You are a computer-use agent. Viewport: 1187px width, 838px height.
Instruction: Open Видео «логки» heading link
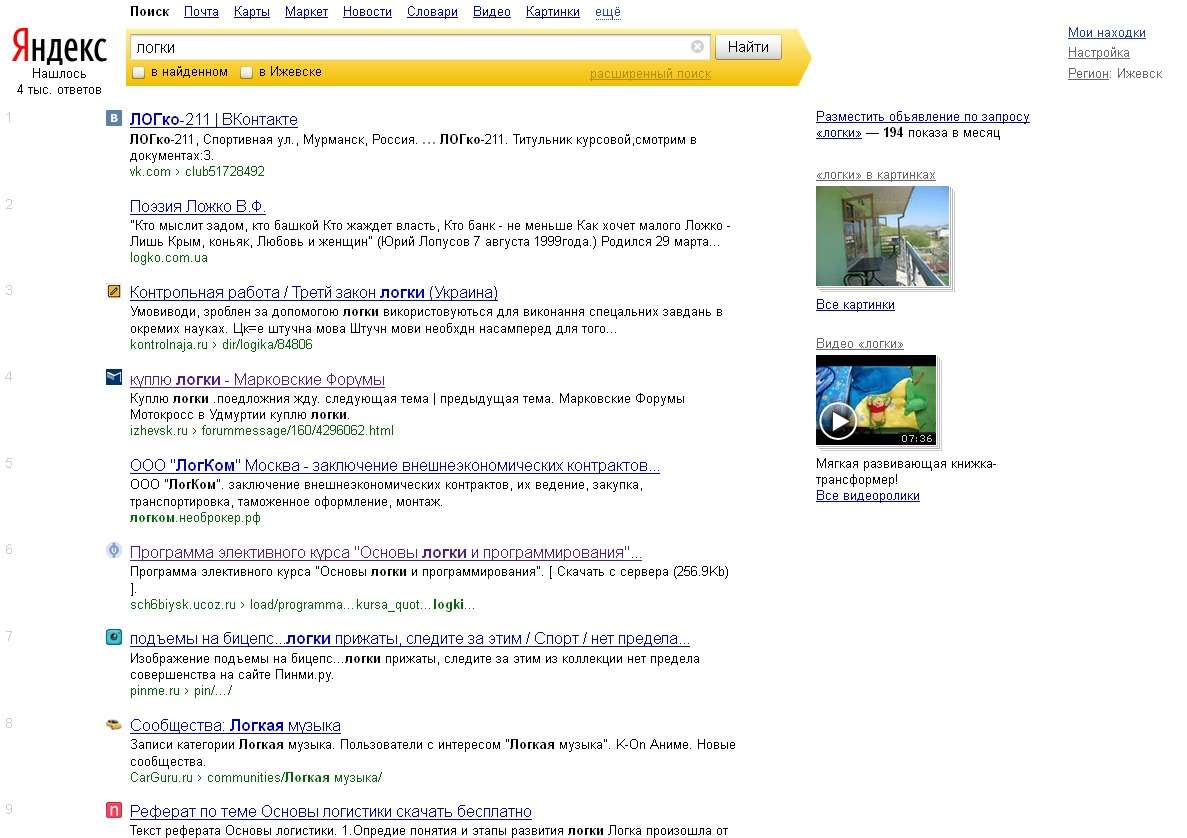[x=860, y=344]
